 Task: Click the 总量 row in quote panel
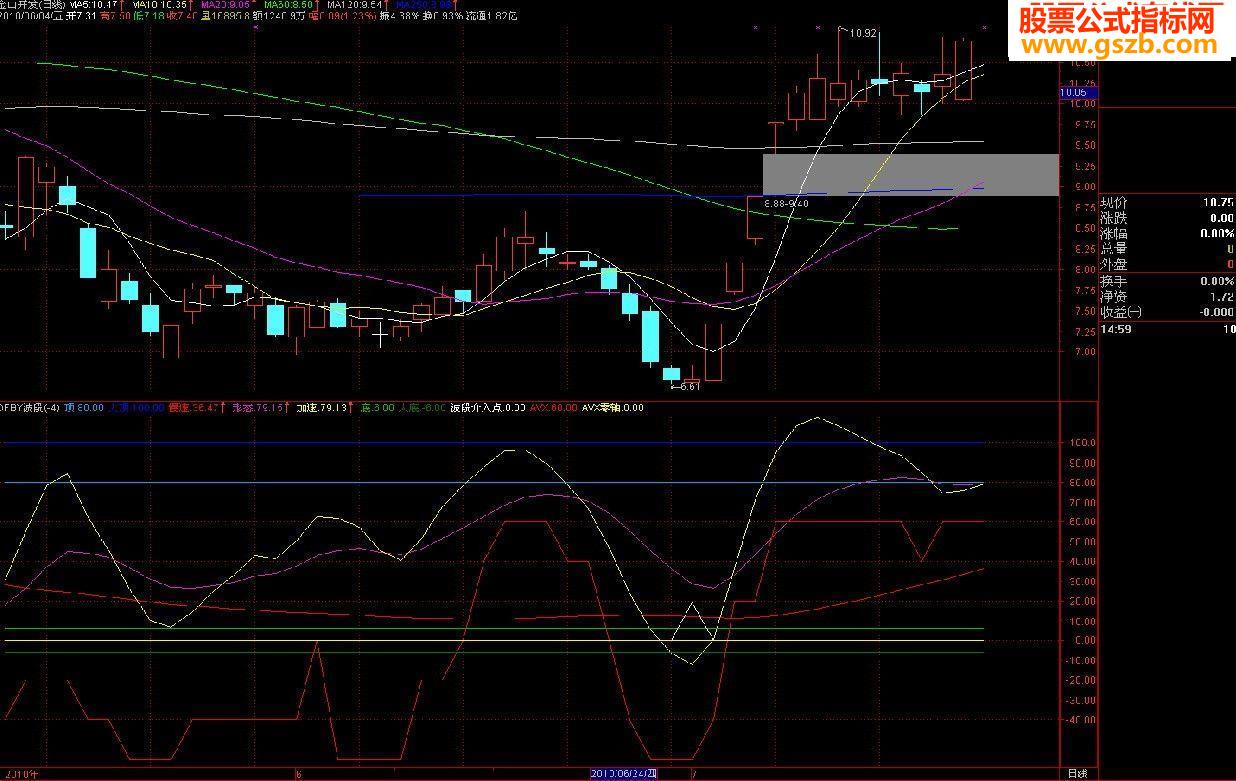coord(1167,249)
